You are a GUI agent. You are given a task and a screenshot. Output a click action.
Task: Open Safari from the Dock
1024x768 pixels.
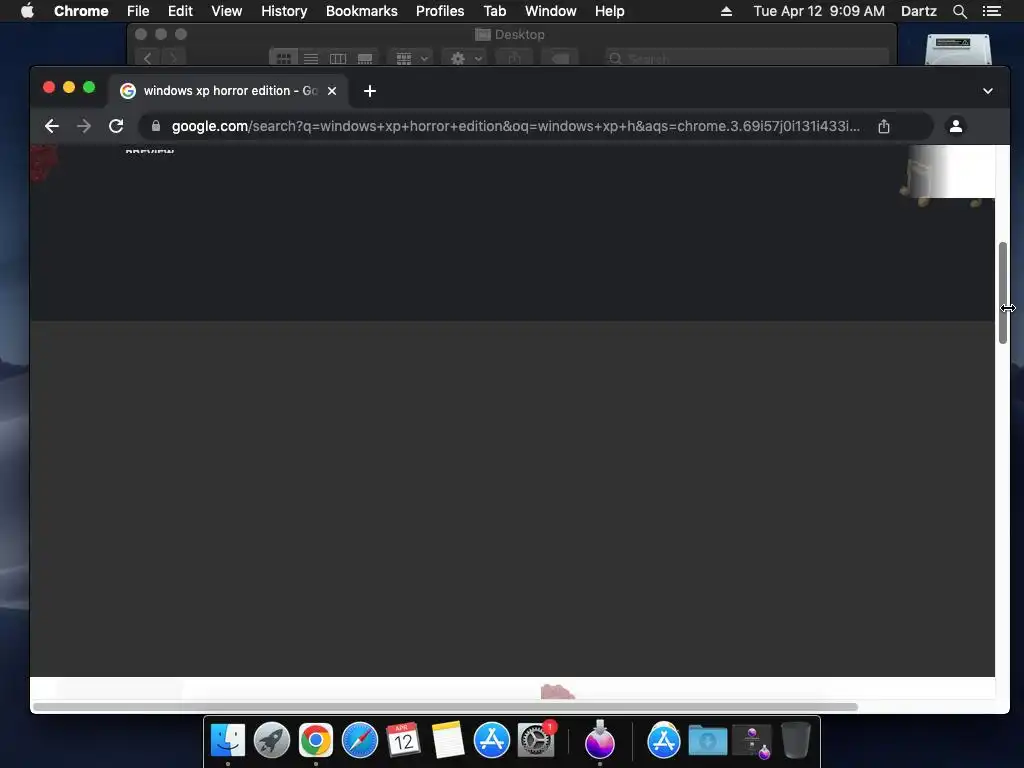coord(360,740)
